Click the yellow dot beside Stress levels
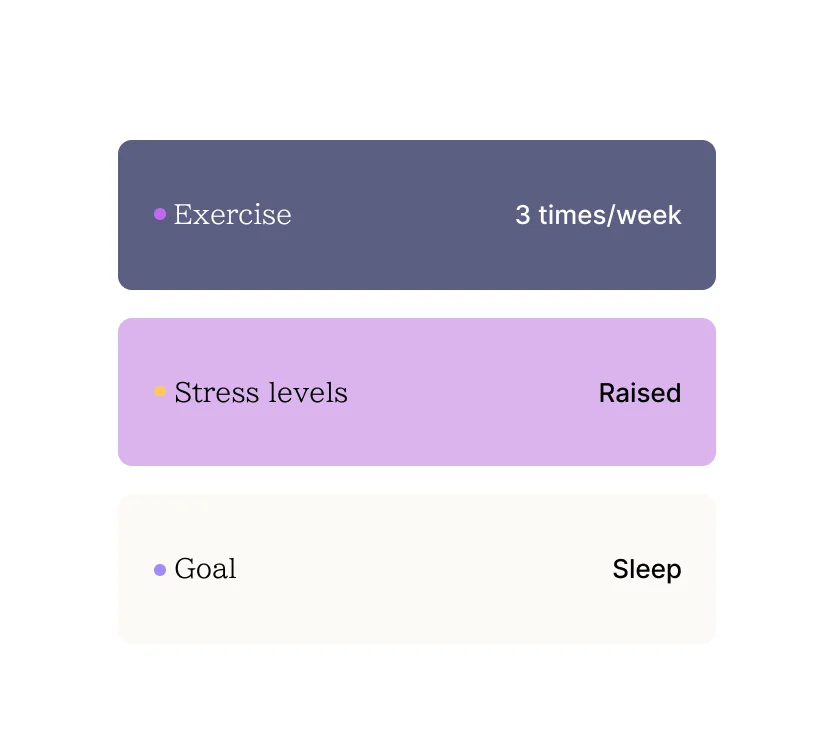836x750 pixels. click(160, 392)
